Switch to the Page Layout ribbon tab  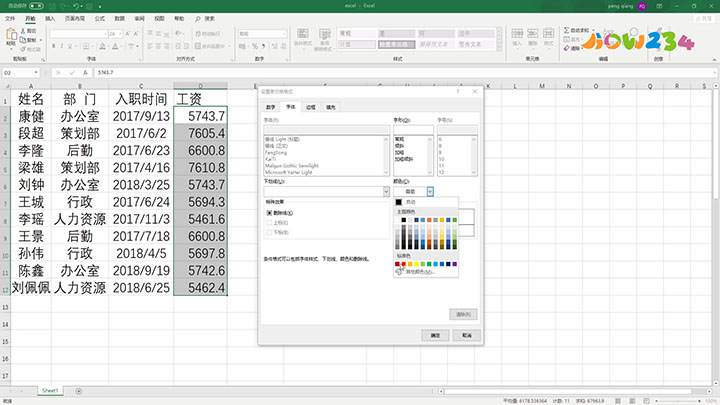[x=75, y=19]
